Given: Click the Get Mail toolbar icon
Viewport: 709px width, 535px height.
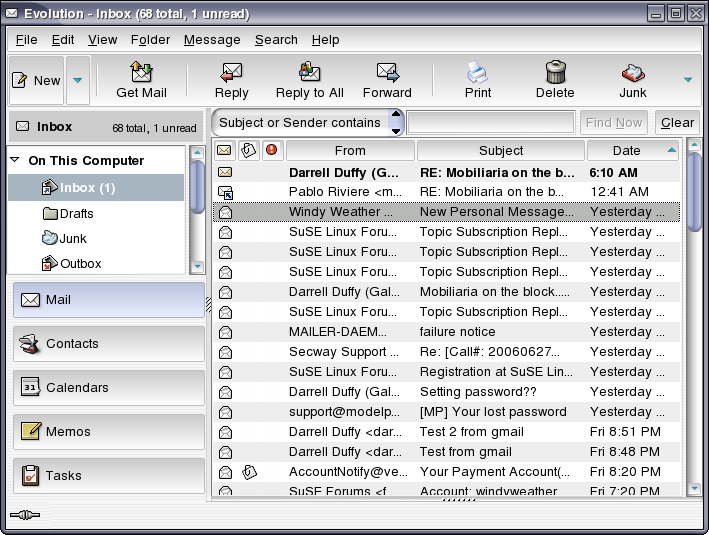Looking at the screenshot, I should point(141,73).
